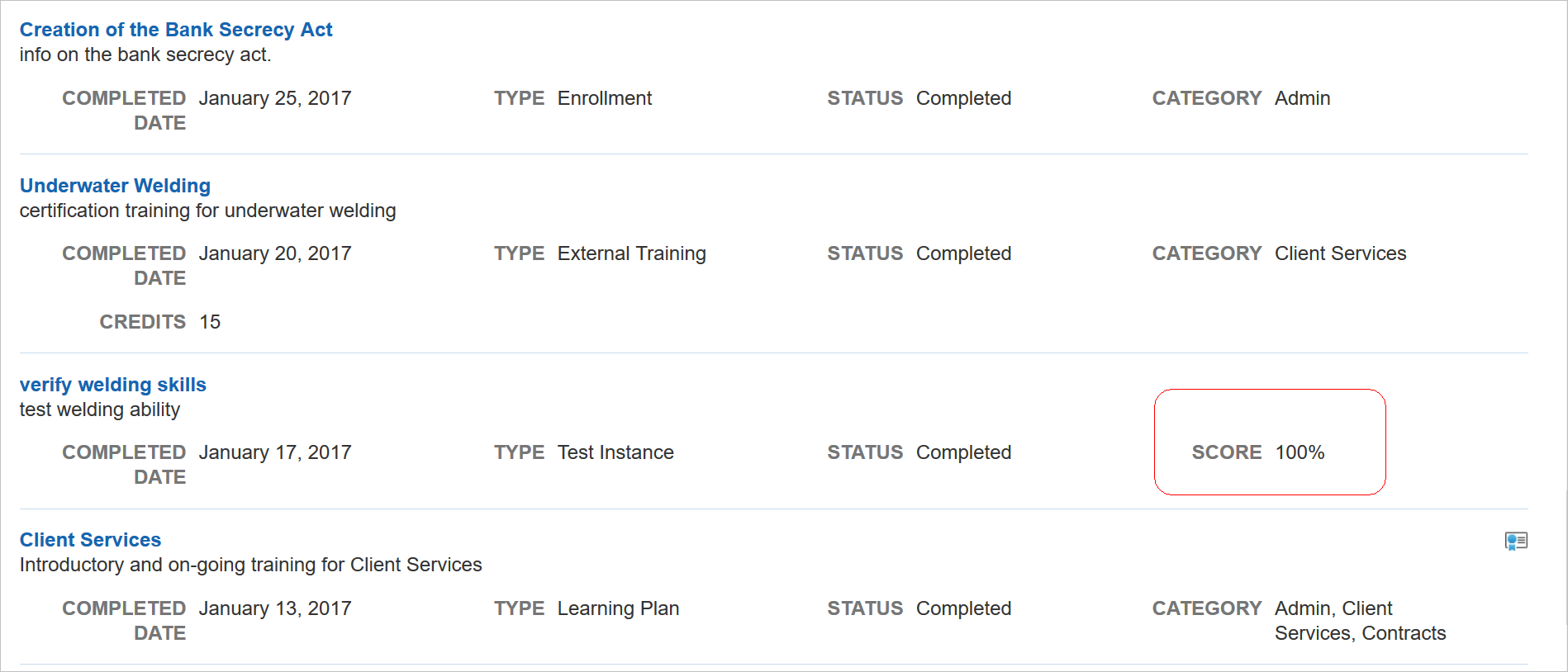This screenshot has width=1568, height=672.
Task: Click the 'Admin, Client Services, Contracts' category text
Action: click(x=1359, y=621)
